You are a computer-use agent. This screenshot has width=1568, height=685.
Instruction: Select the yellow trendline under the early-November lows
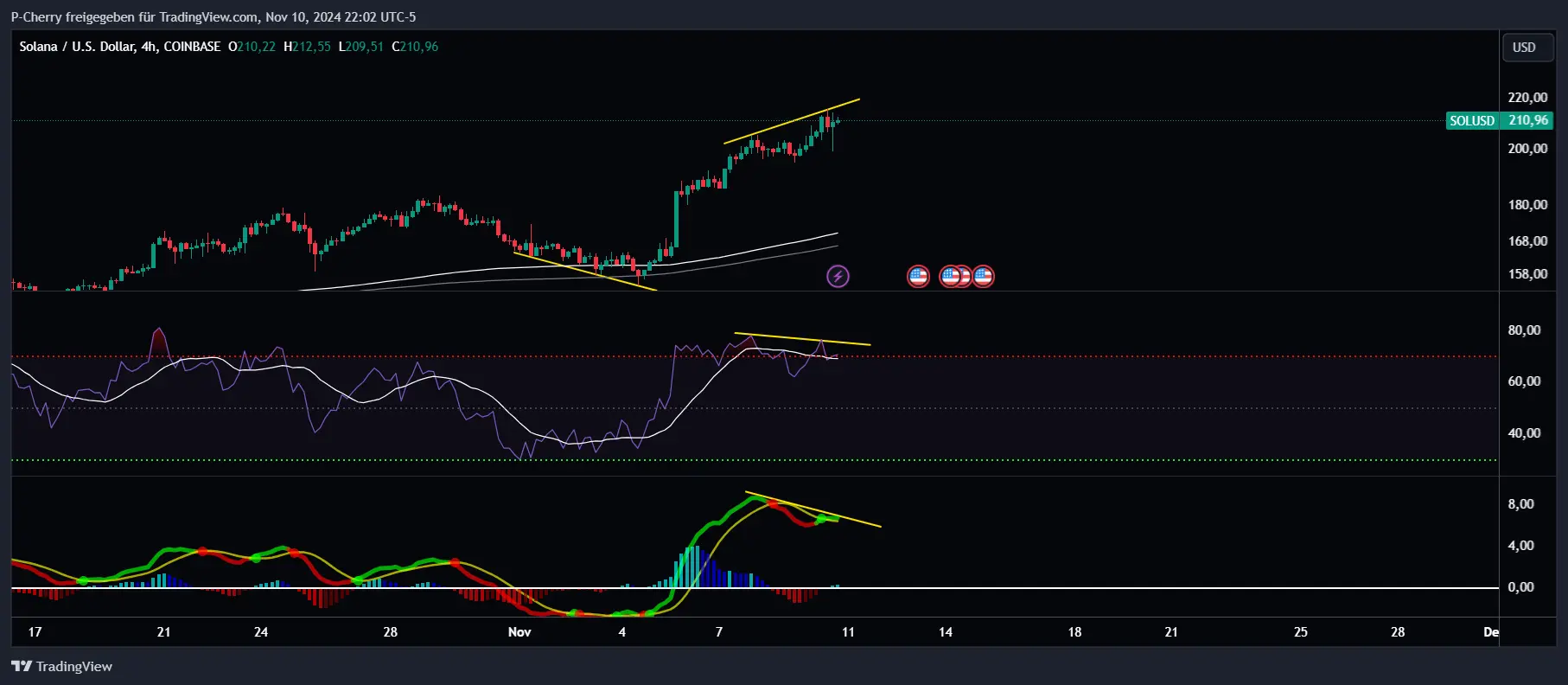pos(585,271)
